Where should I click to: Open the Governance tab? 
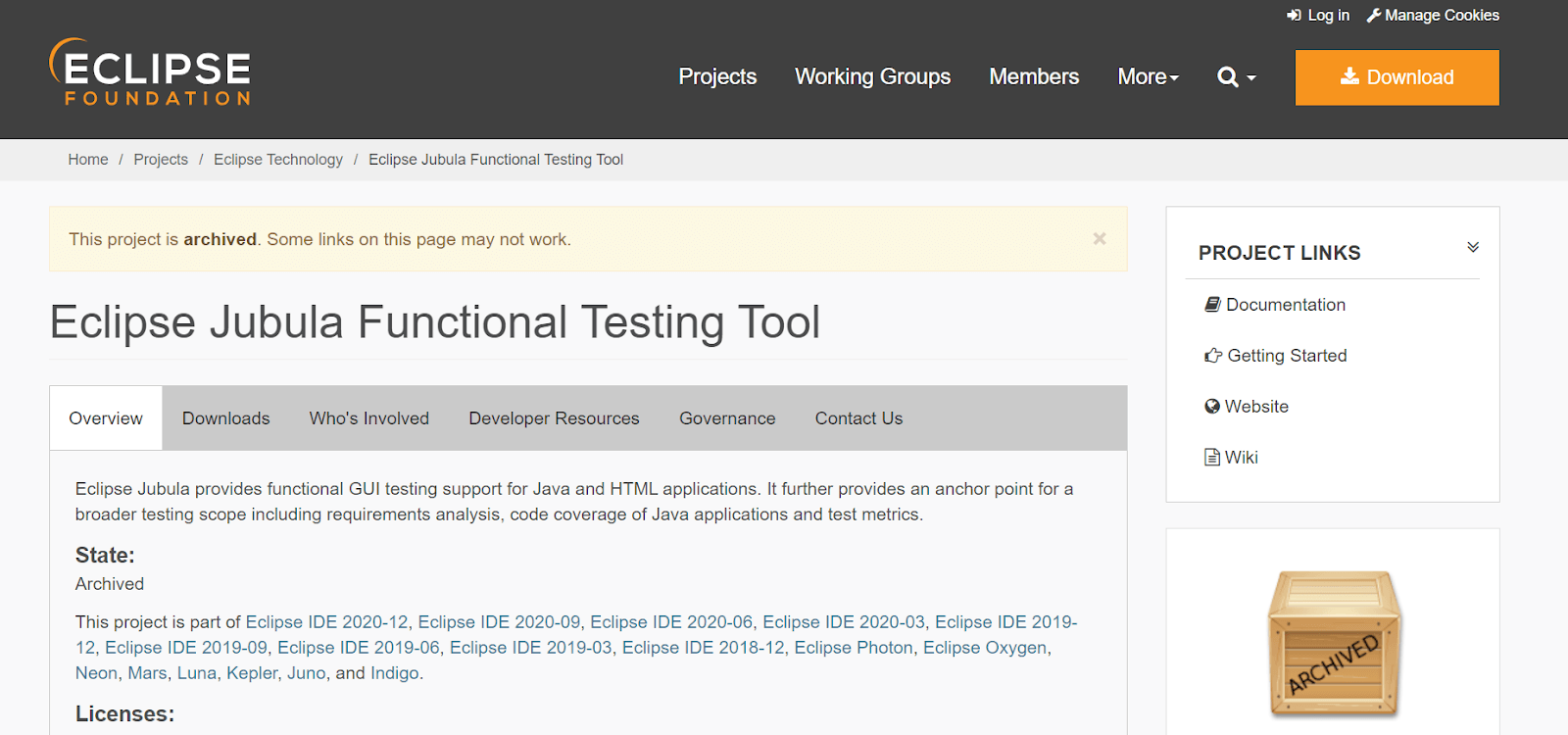coord(727,418)
